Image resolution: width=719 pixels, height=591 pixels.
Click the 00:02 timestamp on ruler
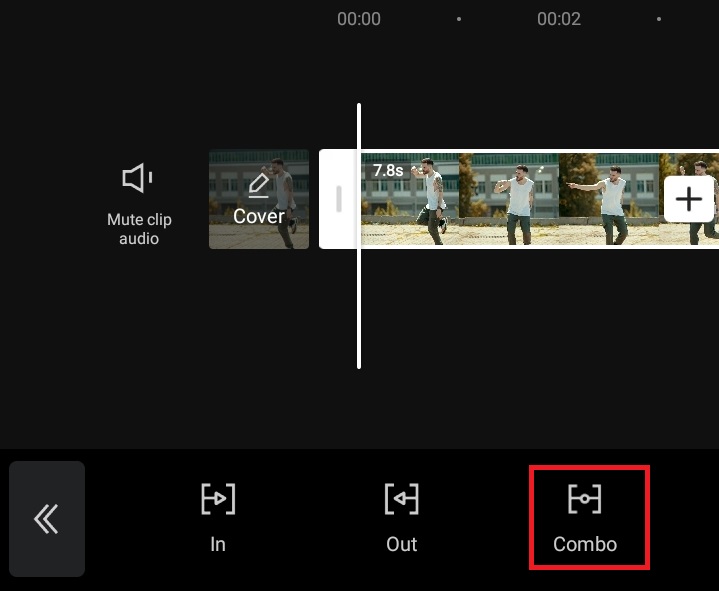tap(559, 19)
